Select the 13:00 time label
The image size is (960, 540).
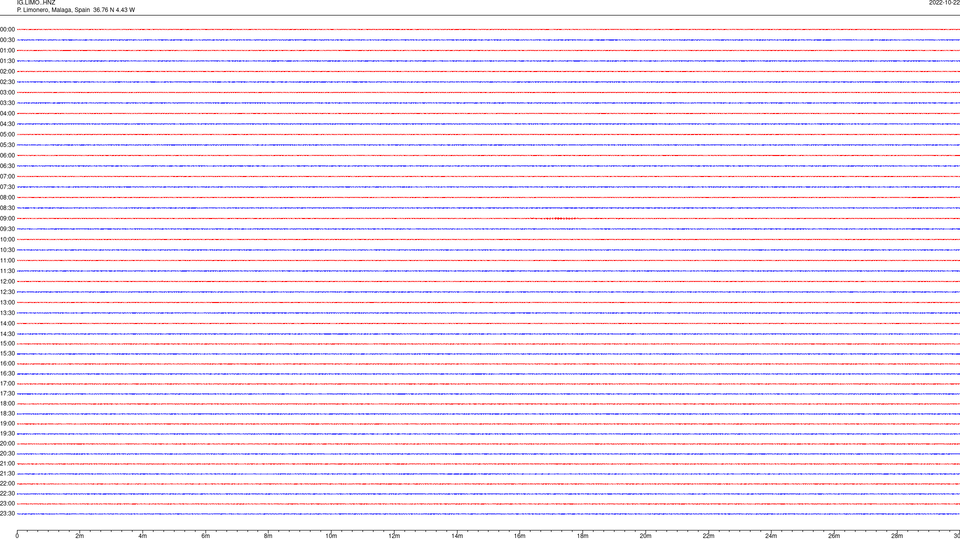7,302
